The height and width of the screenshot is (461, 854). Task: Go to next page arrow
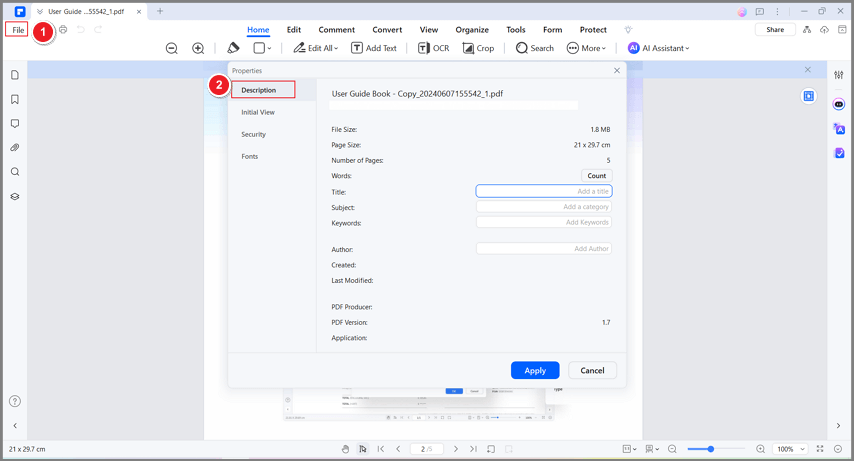click(x=455, y=449)
